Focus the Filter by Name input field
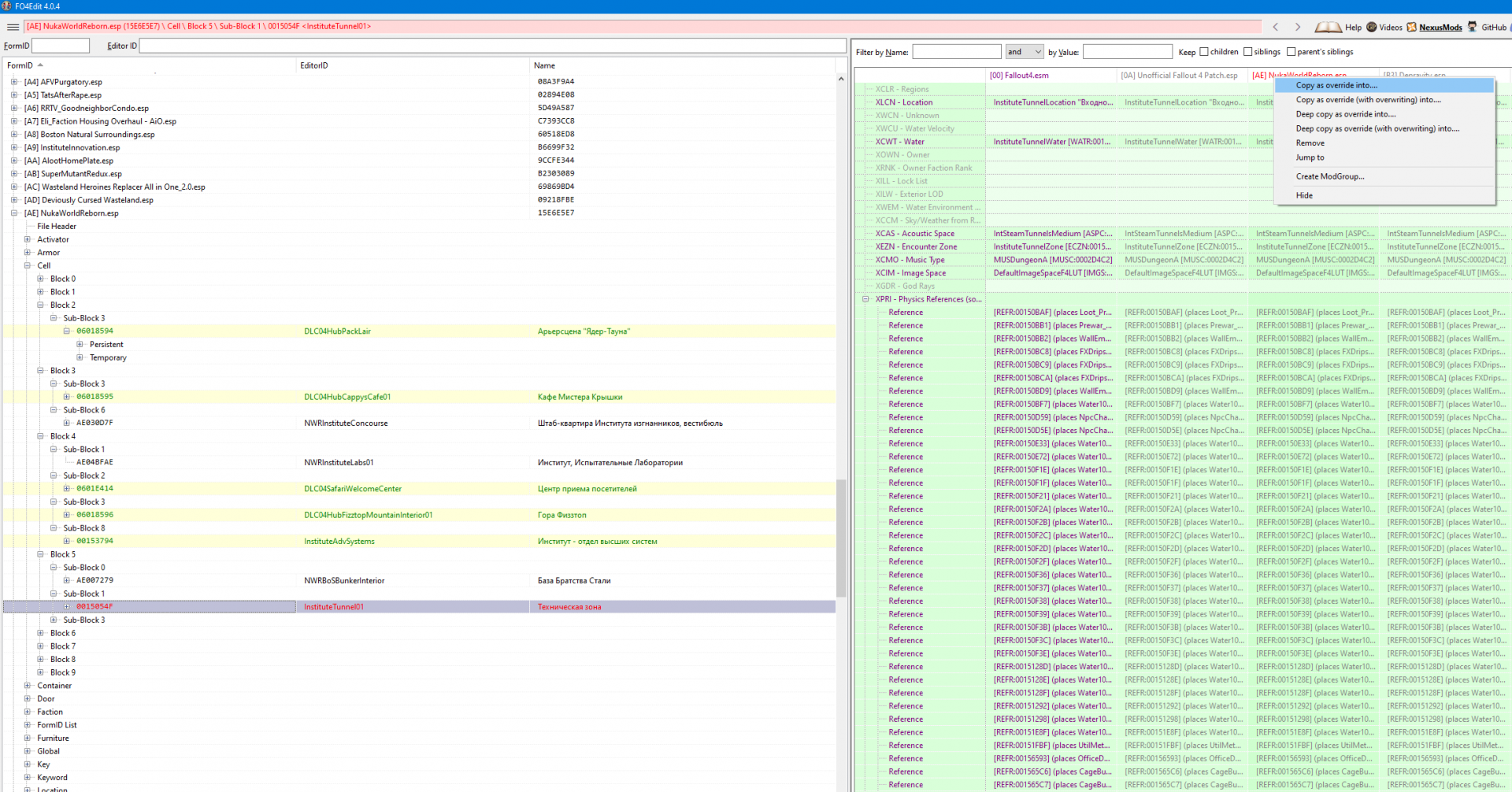The width and height of the screenshot is (1512, 792). (x=956, y=52)
